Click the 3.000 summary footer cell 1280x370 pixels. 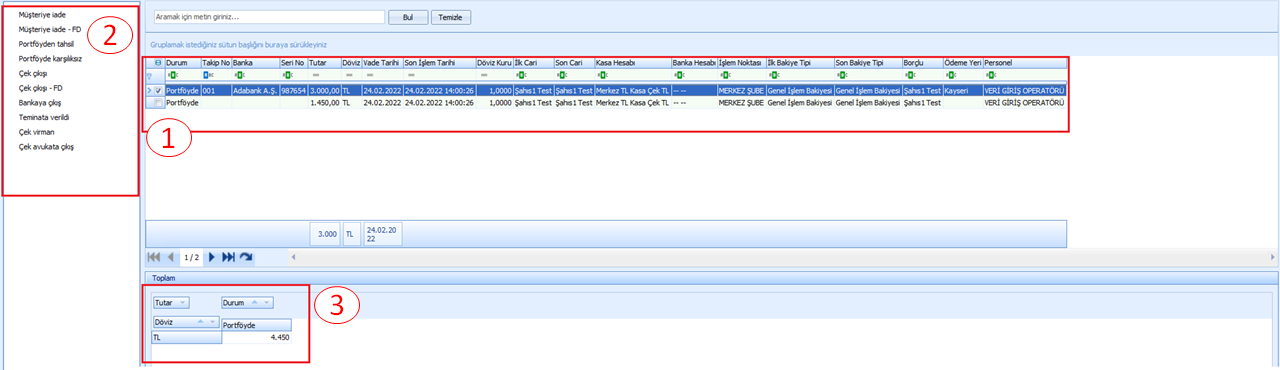click(324, 234)
